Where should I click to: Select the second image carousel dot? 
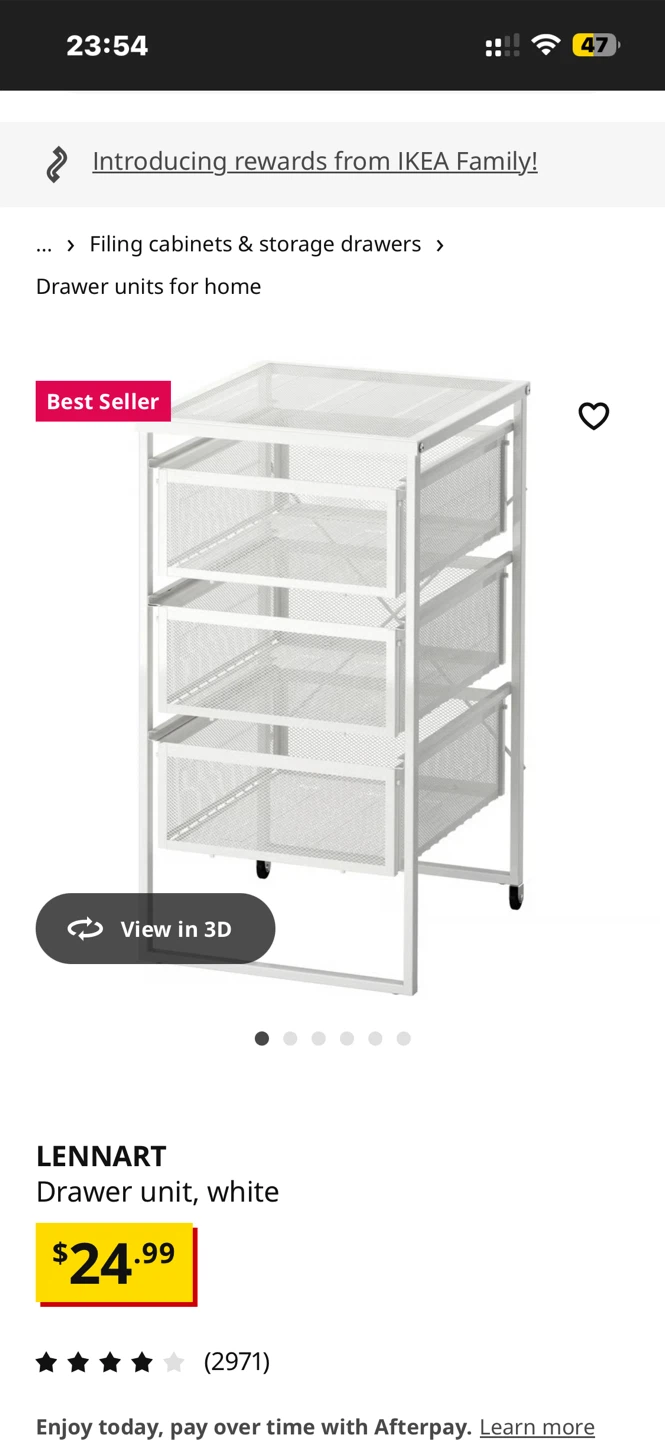tap(290, 1039)
